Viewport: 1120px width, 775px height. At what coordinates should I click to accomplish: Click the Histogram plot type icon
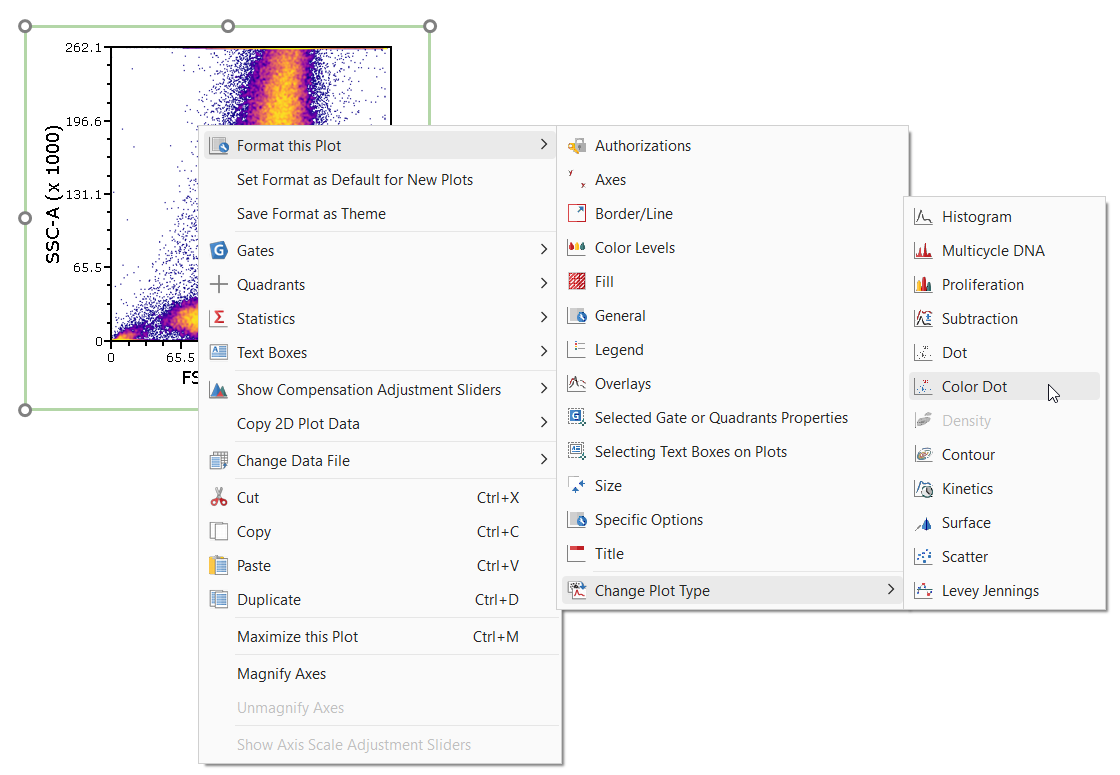coord(924,217)
